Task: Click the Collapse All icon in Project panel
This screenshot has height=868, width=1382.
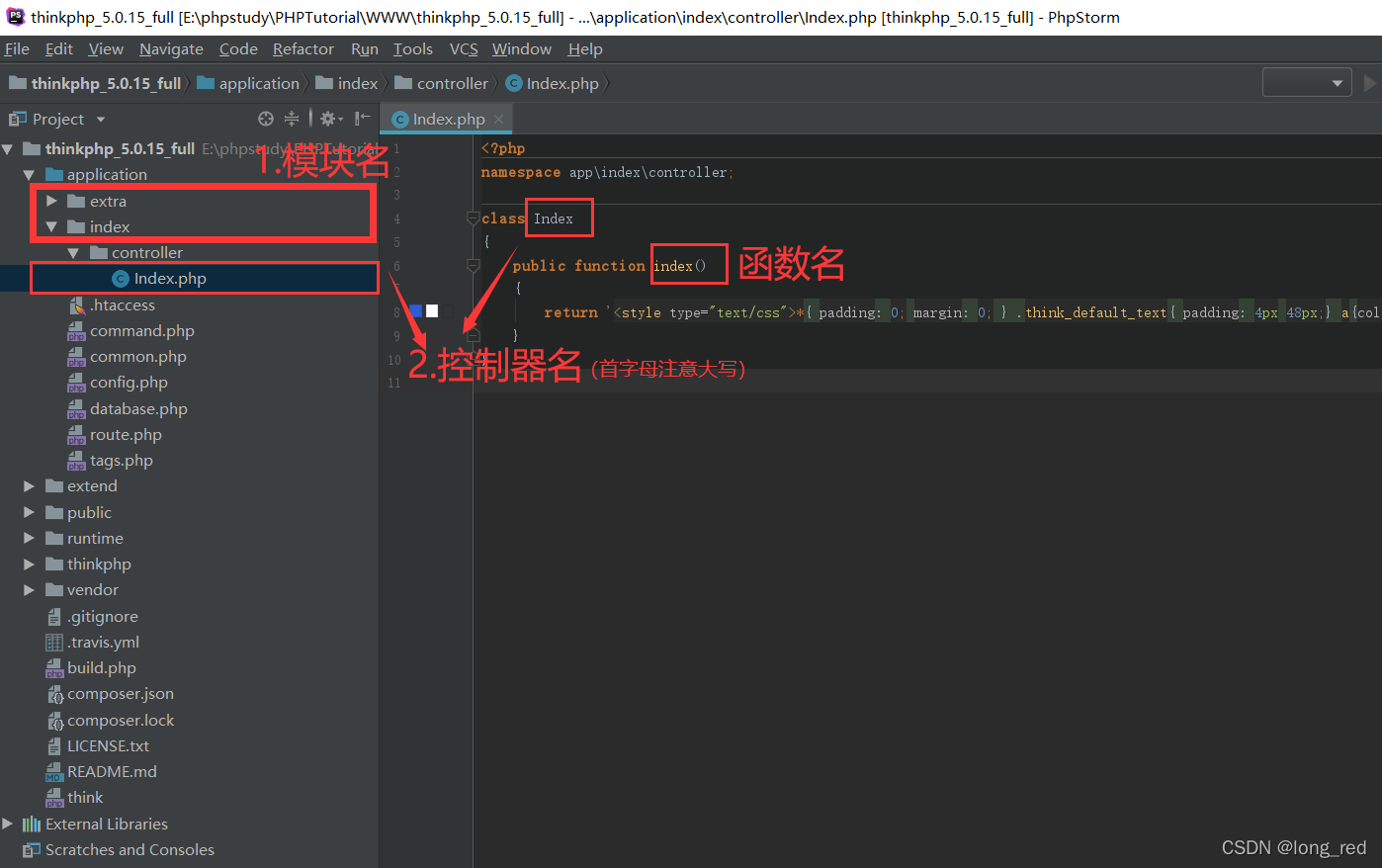Action: tap(292, 119)
